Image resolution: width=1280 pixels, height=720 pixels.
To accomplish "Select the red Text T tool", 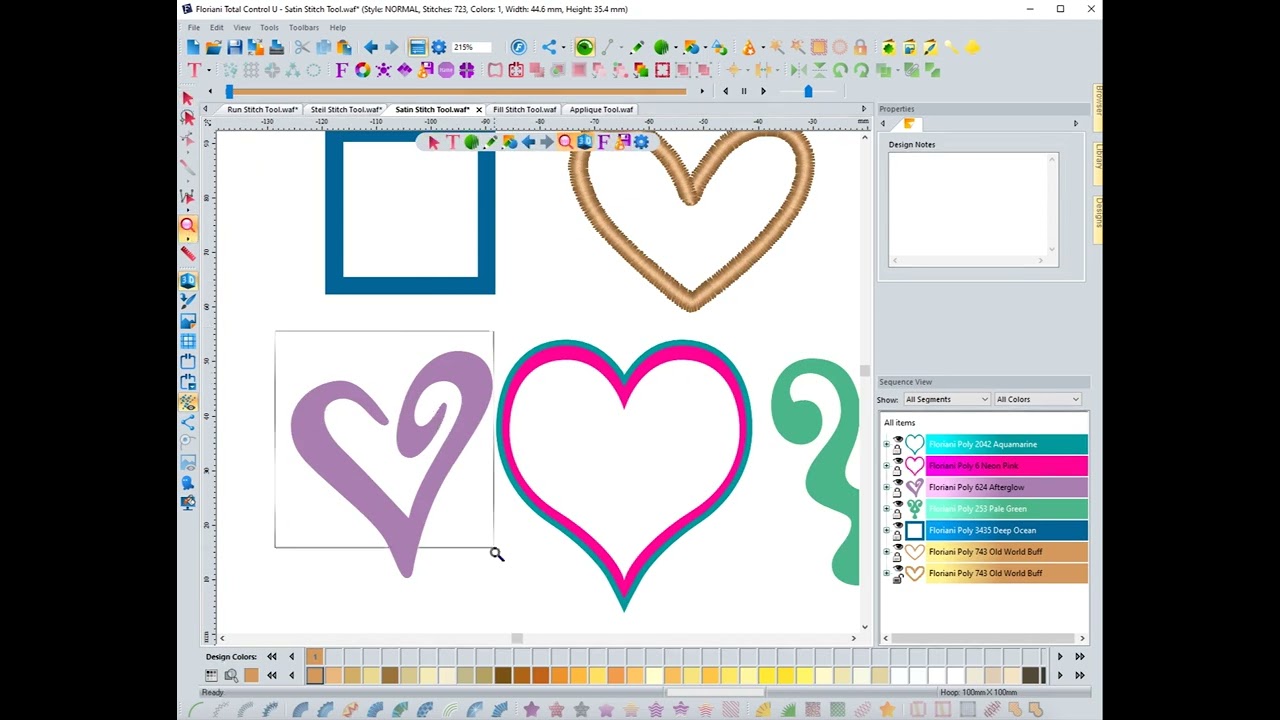I will click(x=194, y=70).
